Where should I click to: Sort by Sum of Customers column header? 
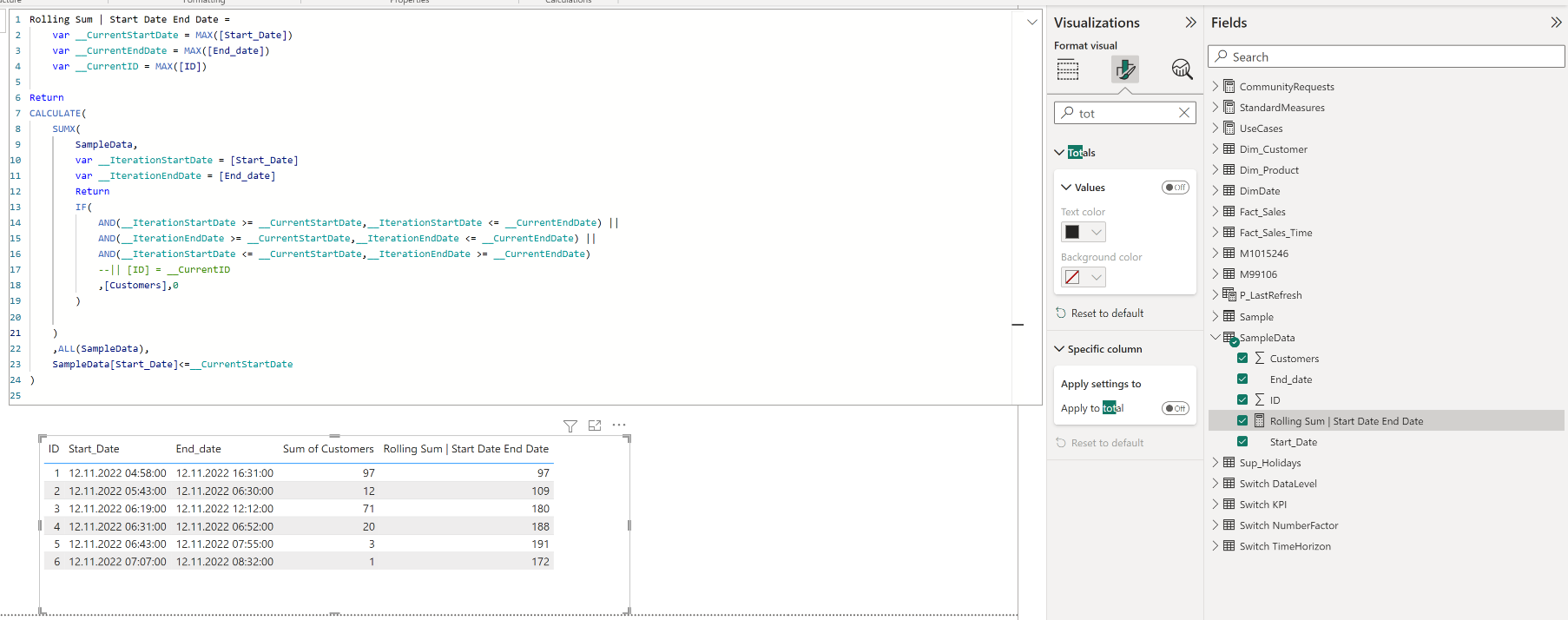pyautogui.click(x=328, y=449)
